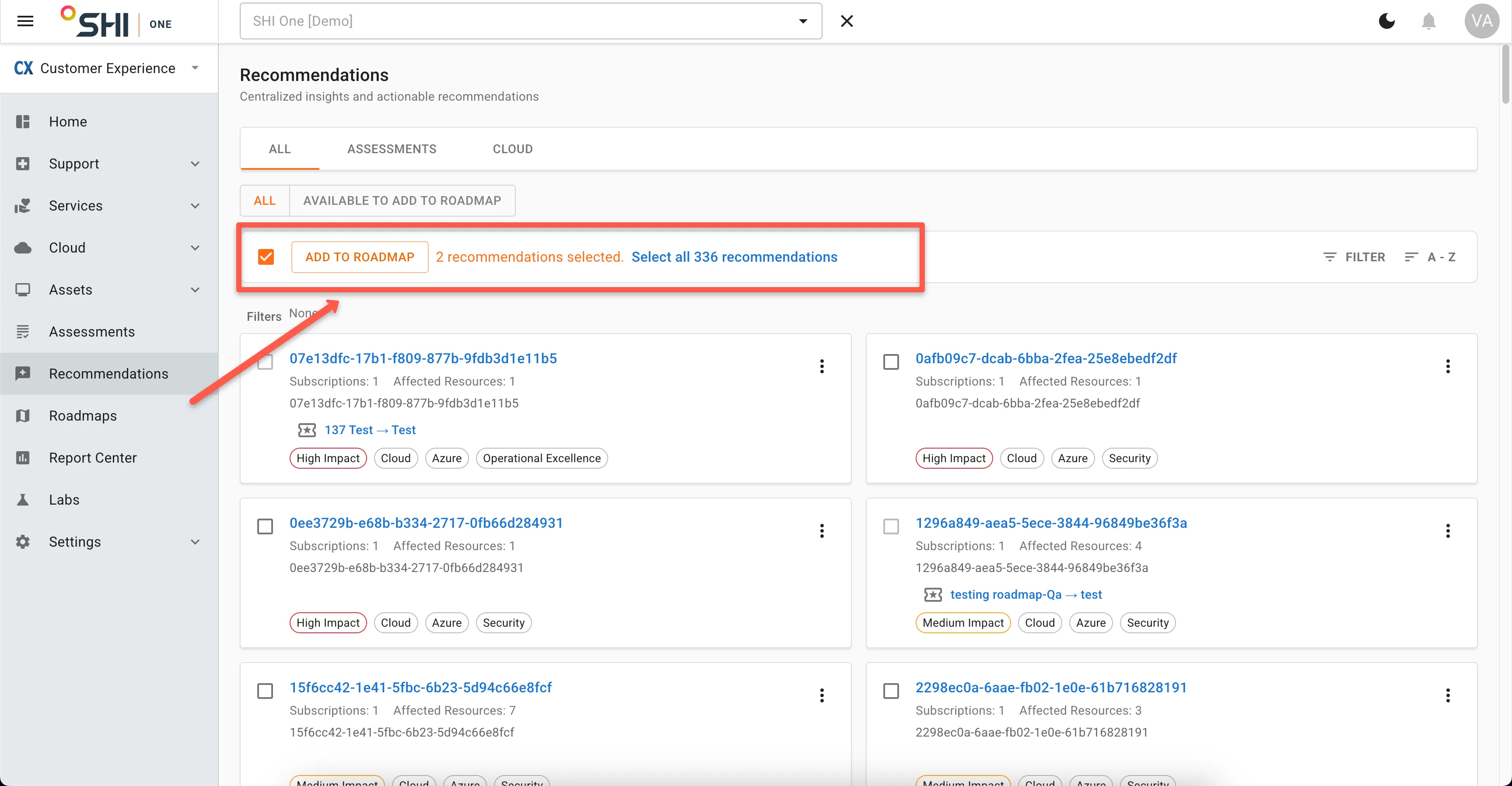Open the three-dot menu on the 07e13dfc card
1512x786 pixels.
pyautogui.click(x=822, y=366)
